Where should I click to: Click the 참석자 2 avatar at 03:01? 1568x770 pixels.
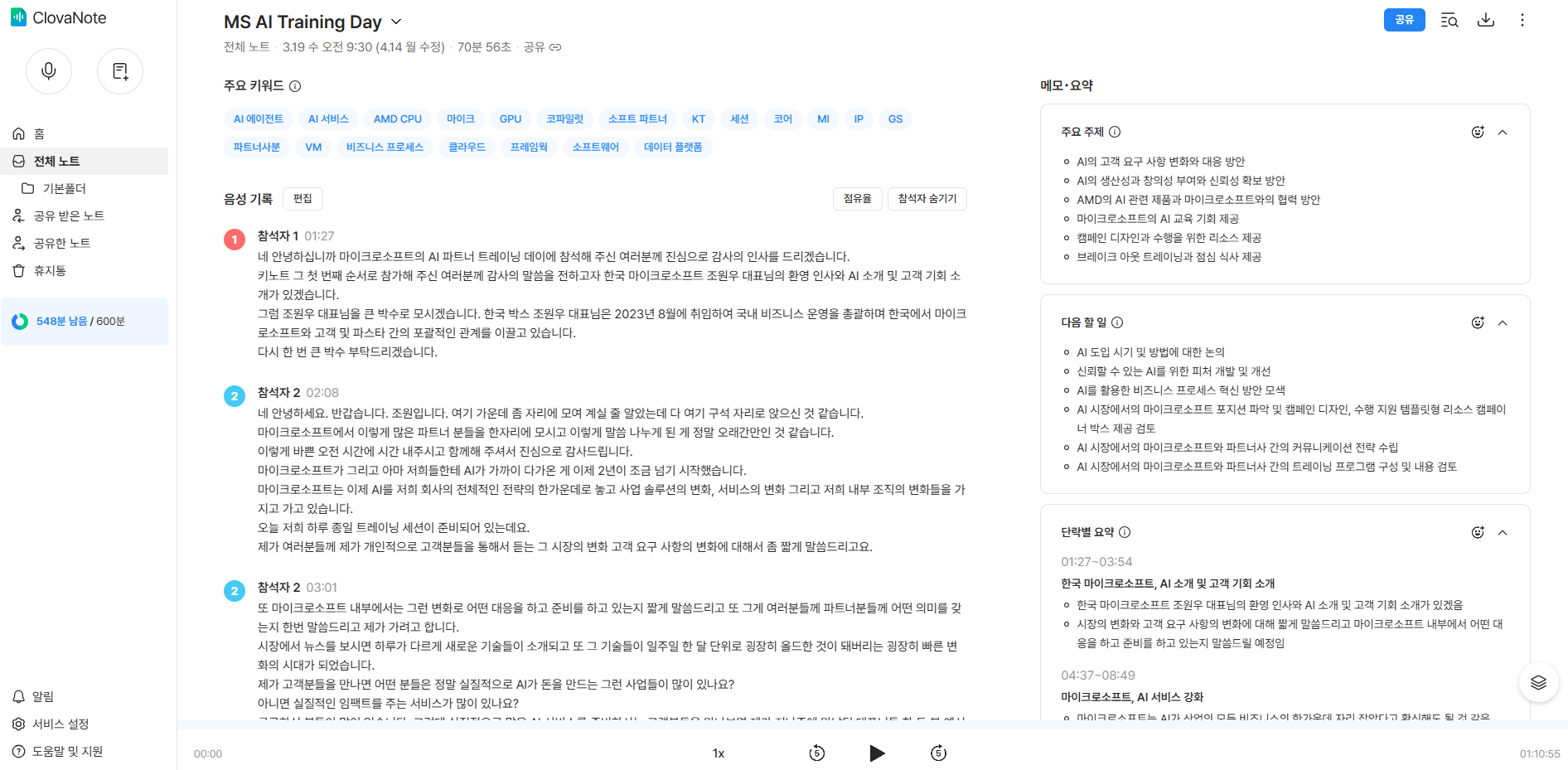pos(235,591)
